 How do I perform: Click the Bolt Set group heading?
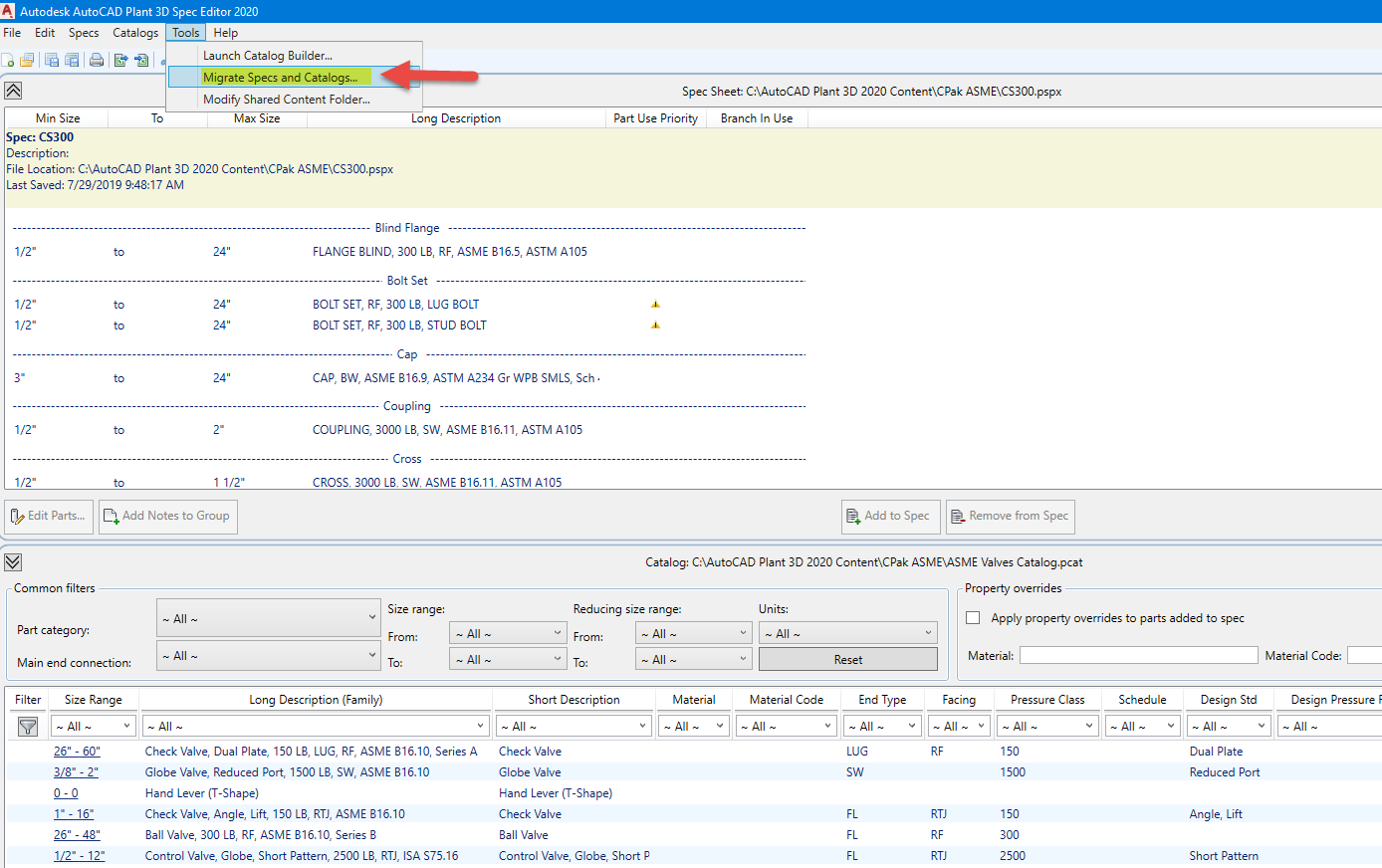[407, 281]
